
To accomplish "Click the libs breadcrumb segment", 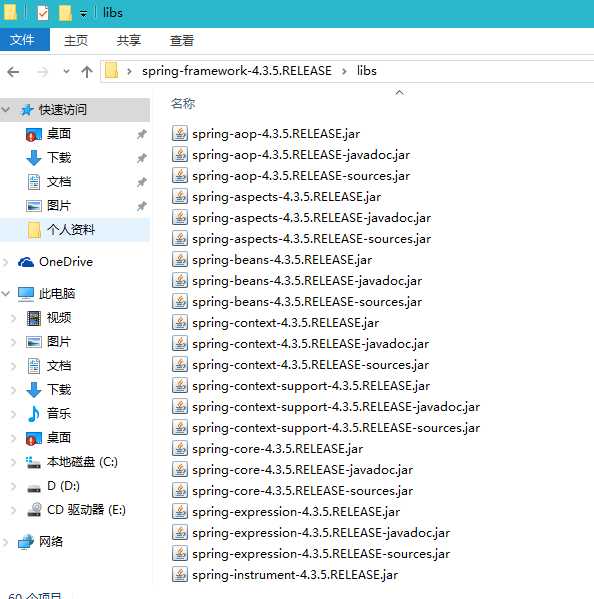I will (367, 71).
